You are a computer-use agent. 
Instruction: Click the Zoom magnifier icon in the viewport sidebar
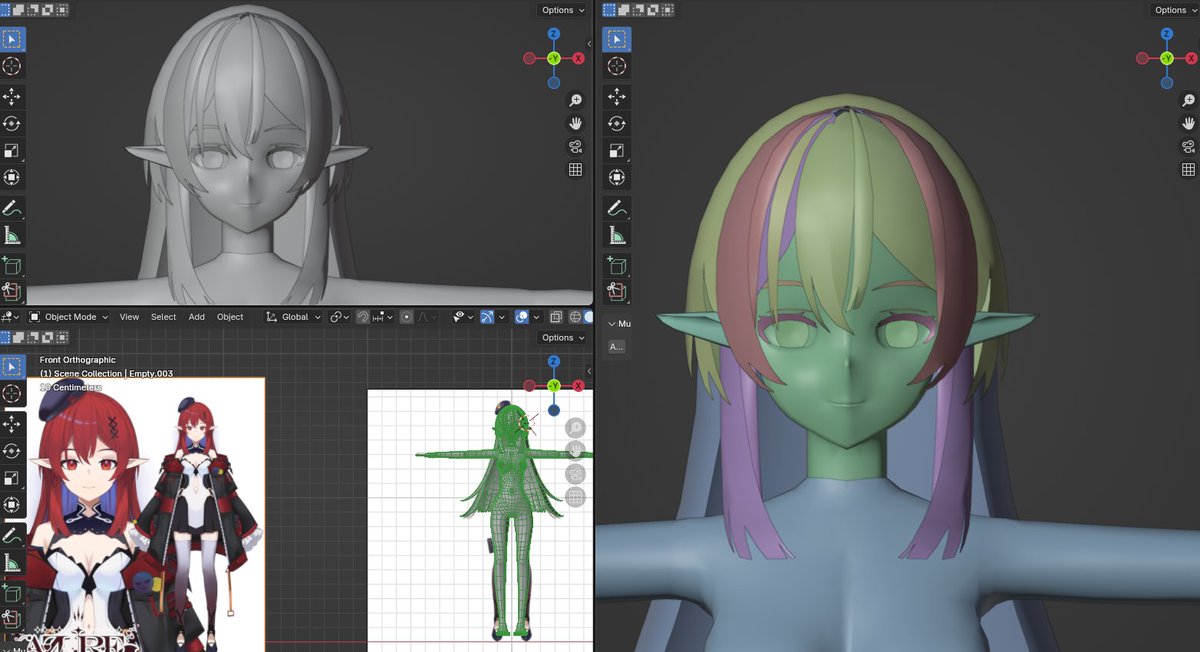575,100
